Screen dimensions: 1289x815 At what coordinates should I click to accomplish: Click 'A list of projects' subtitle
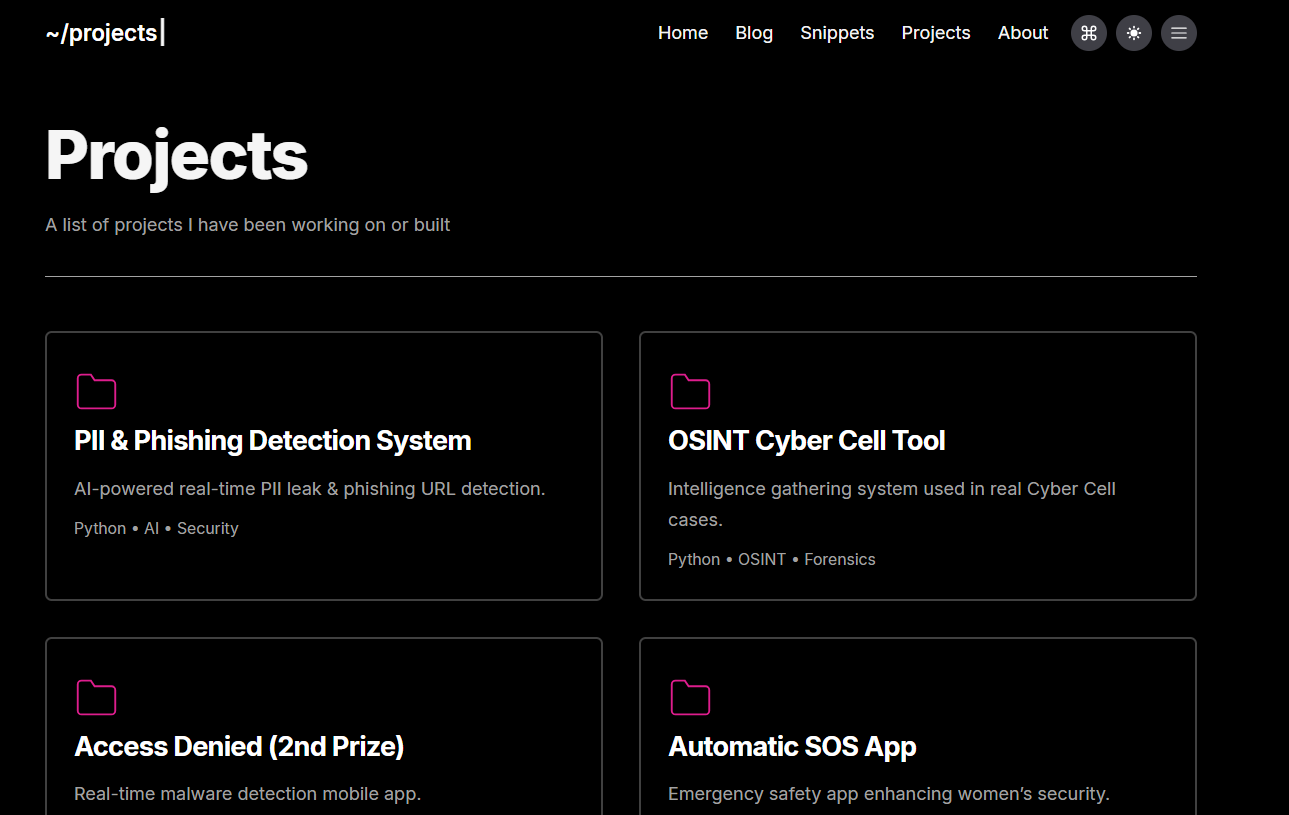point(248,225)
